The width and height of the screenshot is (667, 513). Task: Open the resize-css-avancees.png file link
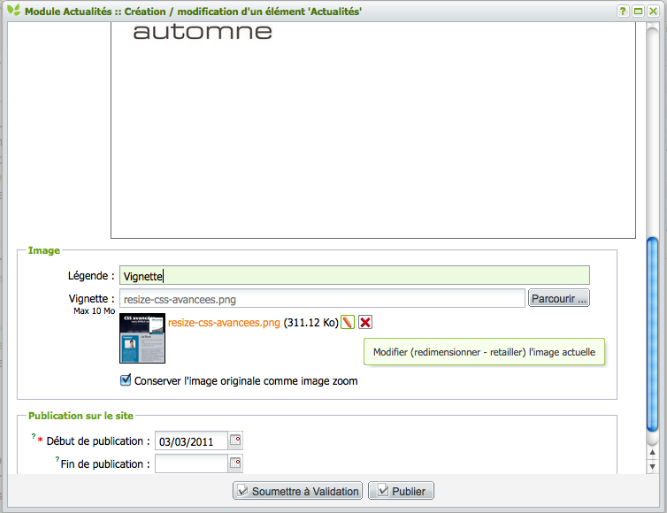[224, 323]
